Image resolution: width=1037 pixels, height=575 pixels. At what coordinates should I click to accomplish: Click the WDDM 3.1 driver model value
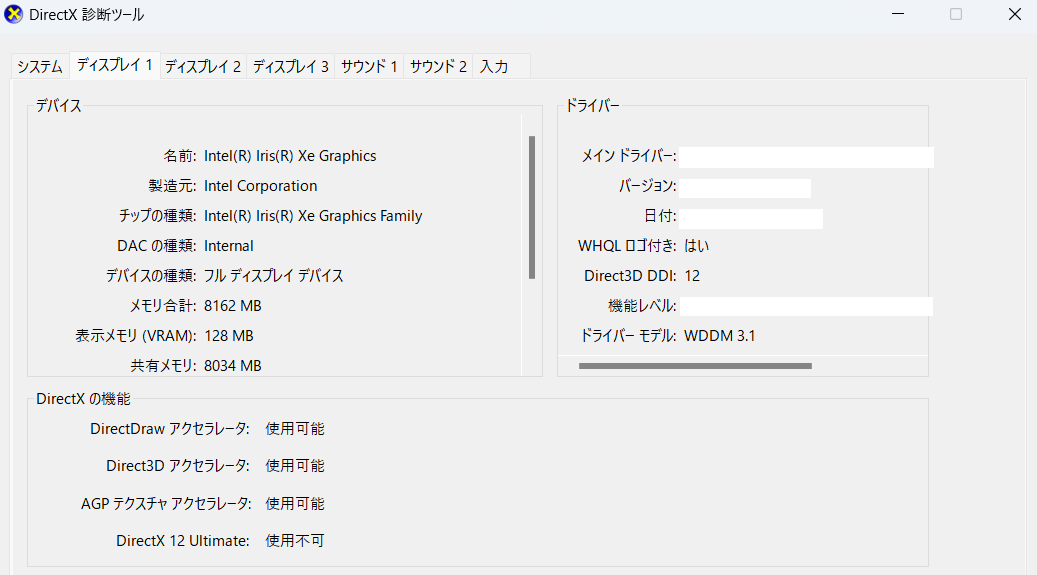tap(720, 336)
